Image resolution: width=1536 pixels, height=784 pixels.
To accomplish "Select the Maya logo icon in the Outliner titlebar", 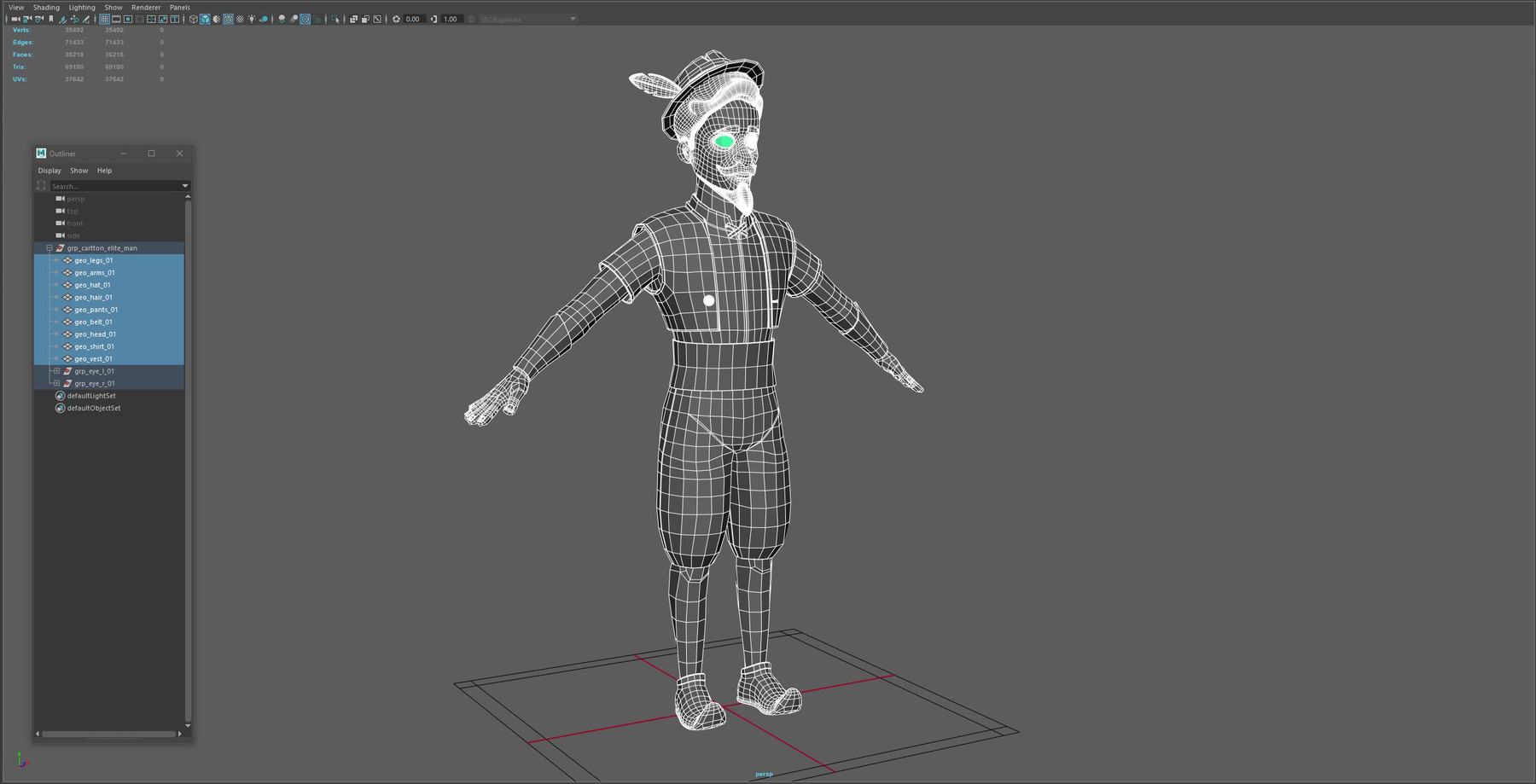I will pos(41,154).
